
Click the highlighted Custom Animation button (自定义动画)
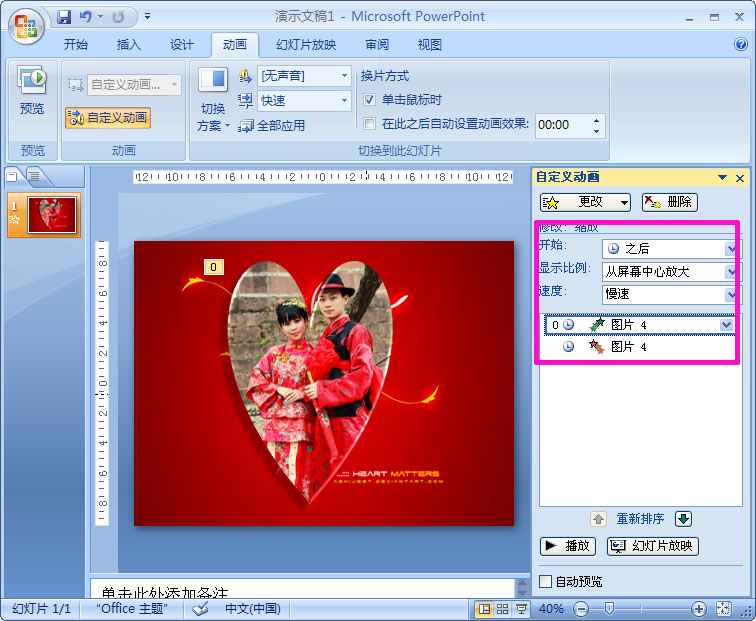click(x=108, y=118)
